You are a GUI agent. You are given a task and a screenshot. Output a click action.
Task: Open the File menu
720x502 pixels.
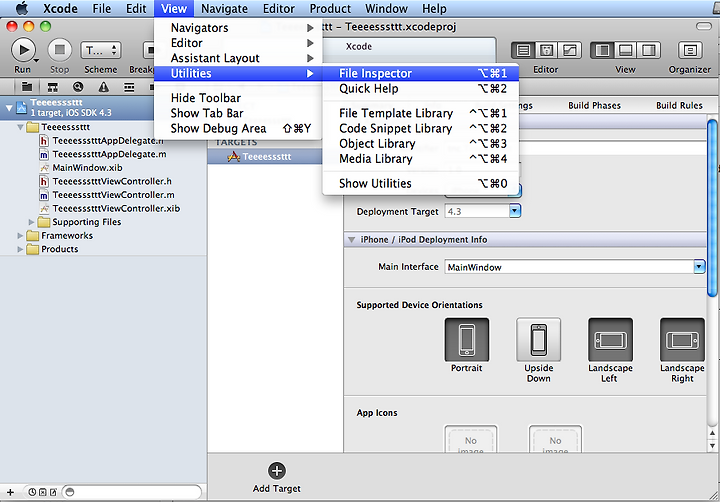101,9
